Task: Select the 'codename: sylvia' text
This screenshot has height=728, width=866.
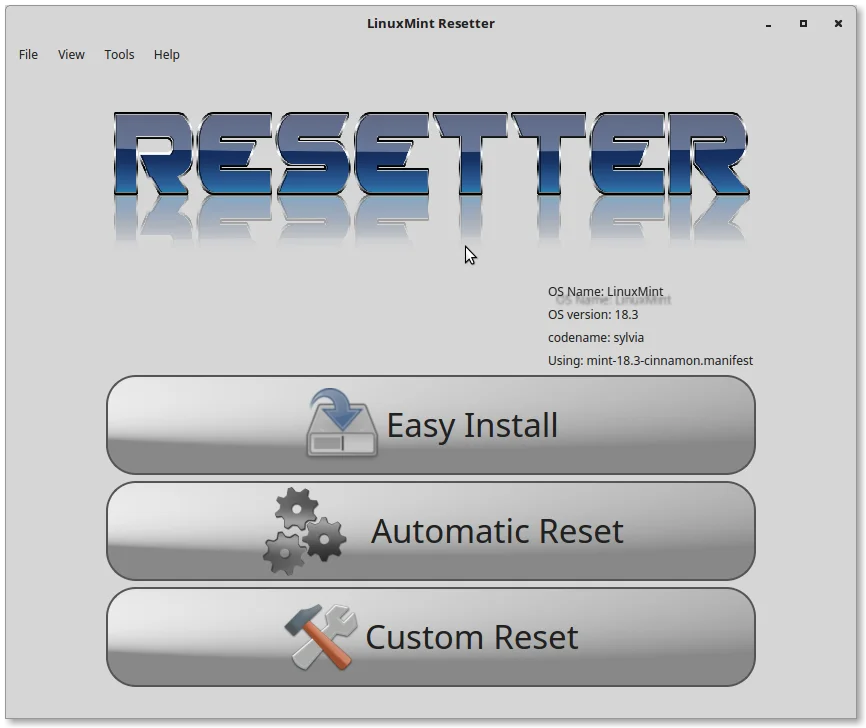Action: (595, 337)
